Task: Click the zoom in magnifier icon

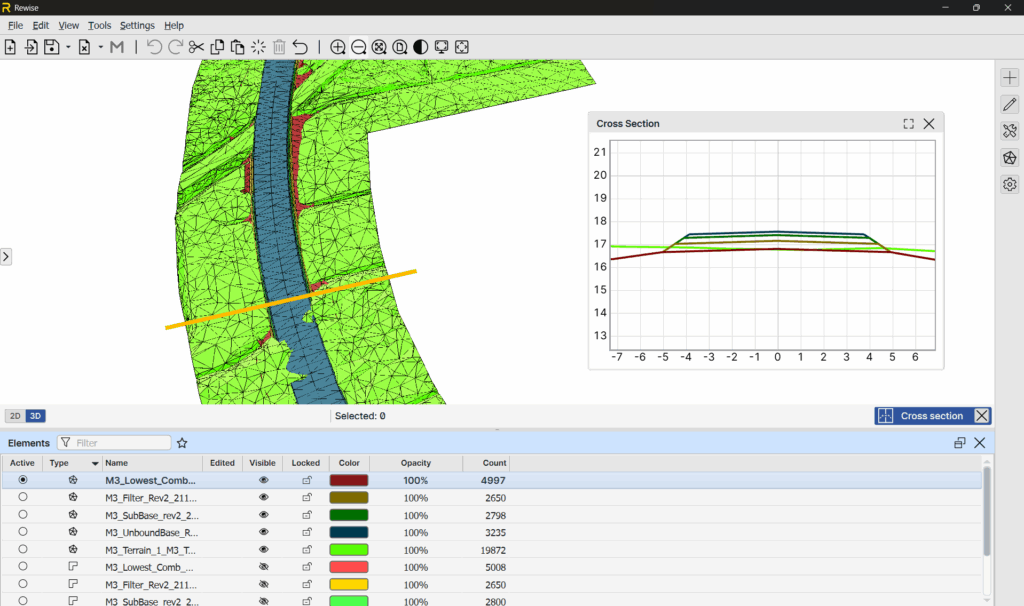Action: (338, 47)
